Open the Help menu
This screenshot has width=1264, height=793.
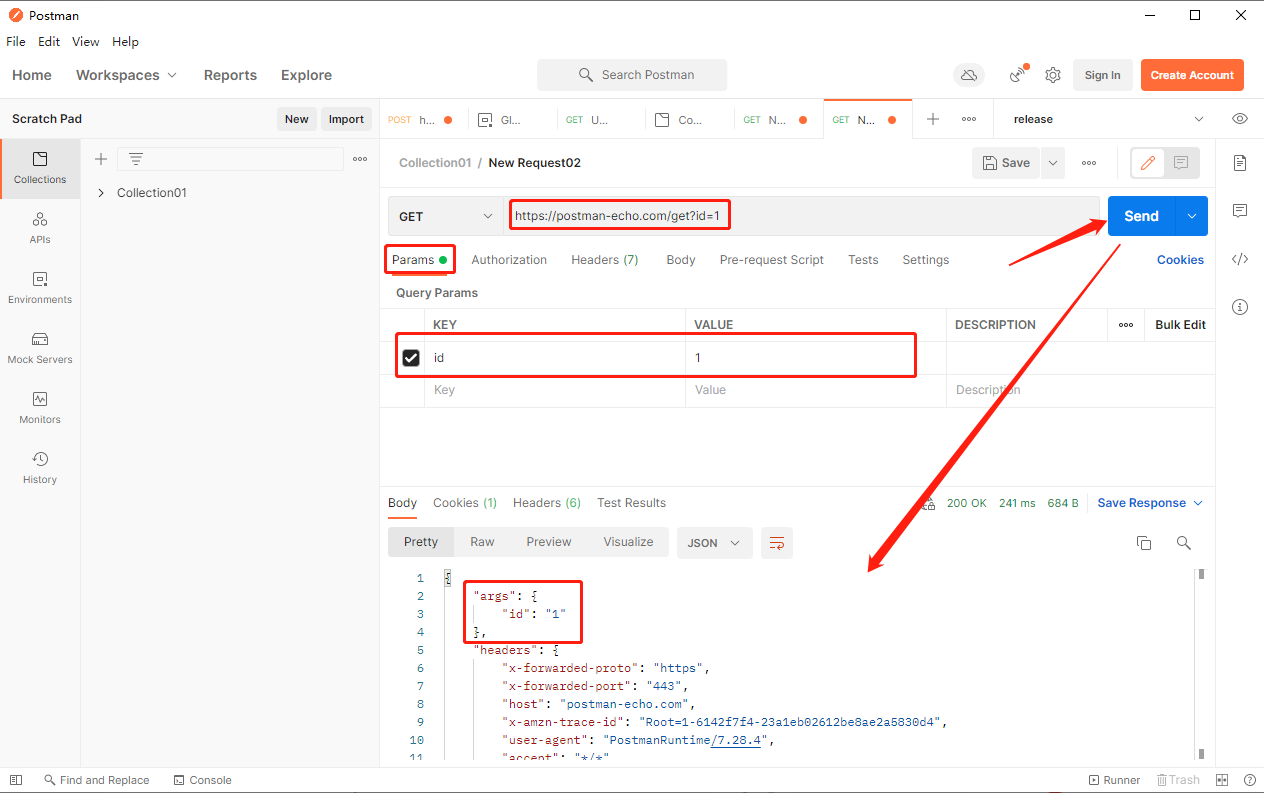click(125, 42)
